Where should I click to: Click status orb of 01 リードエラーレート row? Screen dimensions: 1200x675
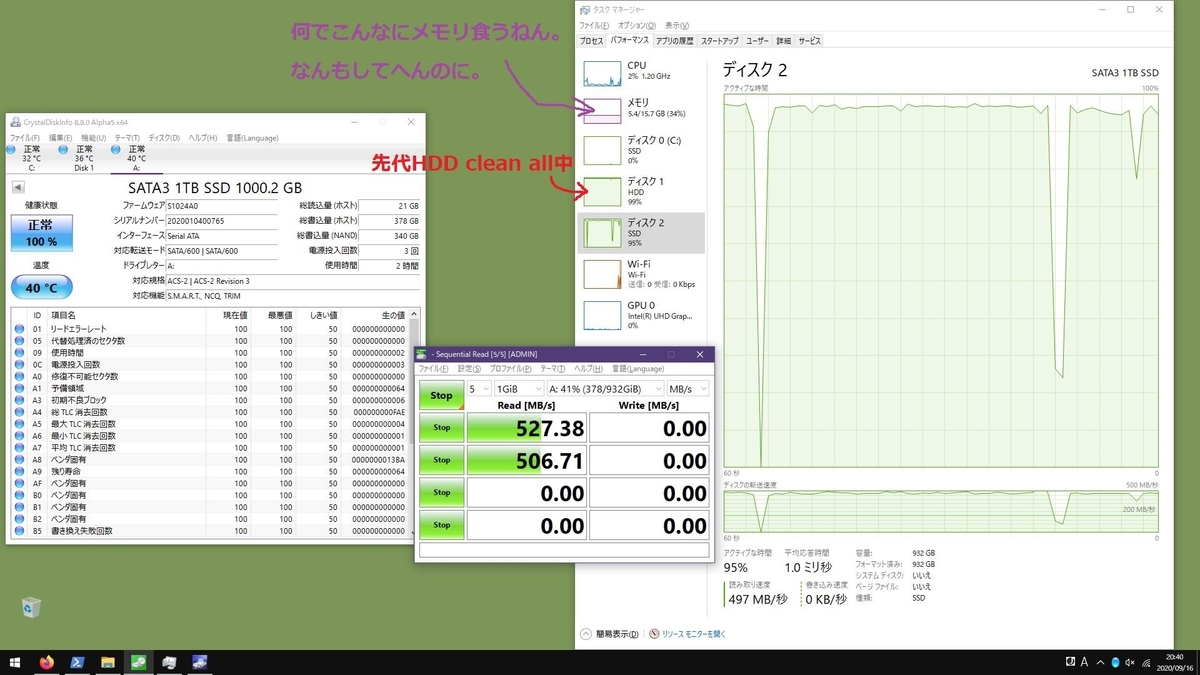click(x=19, y=328)
